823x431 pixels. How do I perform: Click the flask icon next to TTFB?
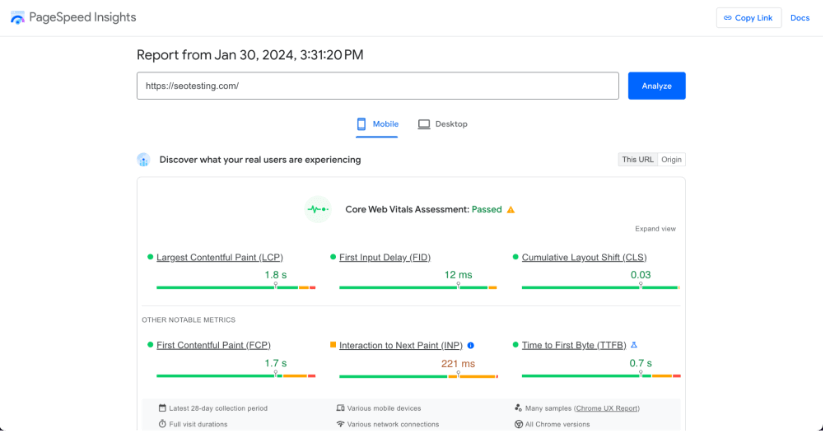coord(633,345)
